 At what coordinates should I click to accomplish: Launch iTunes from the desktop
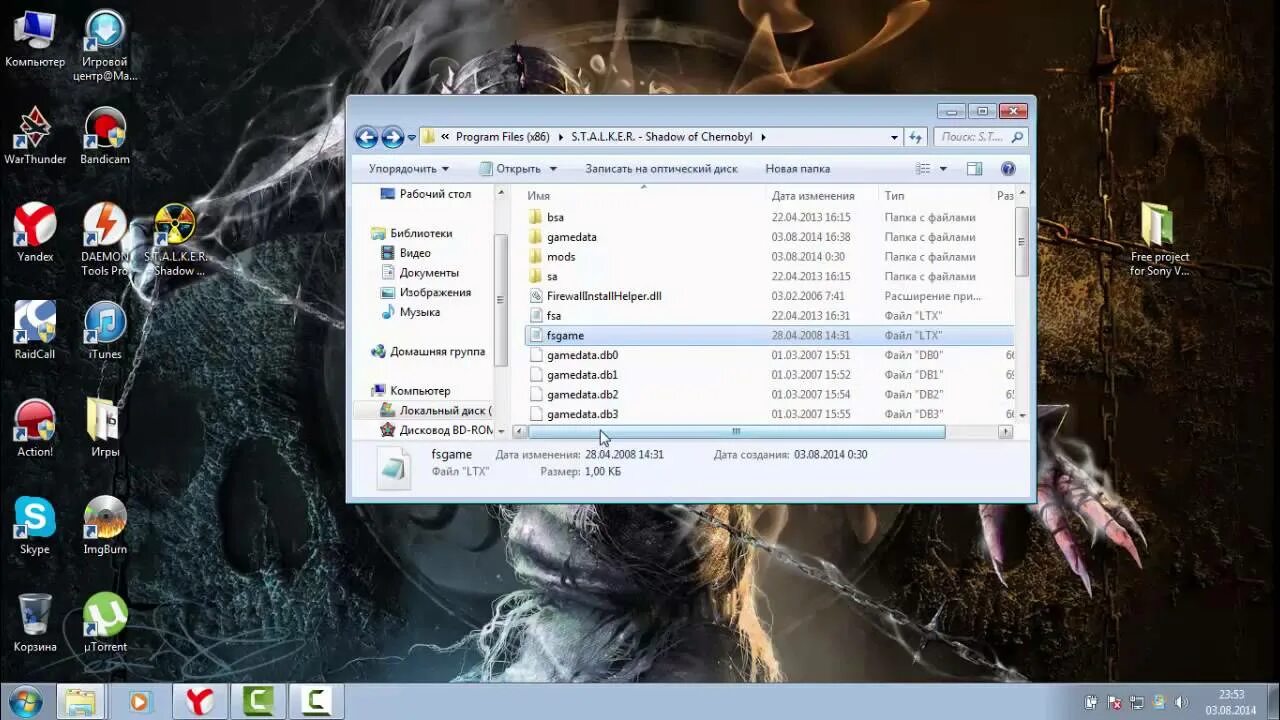coord(105,330)
